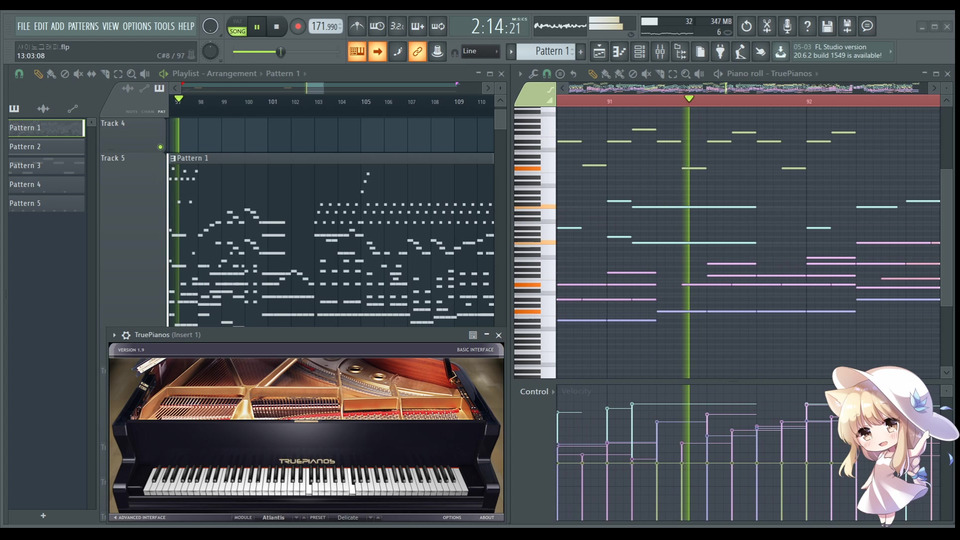Click the chat speech bubble icon

pos(868,26)
